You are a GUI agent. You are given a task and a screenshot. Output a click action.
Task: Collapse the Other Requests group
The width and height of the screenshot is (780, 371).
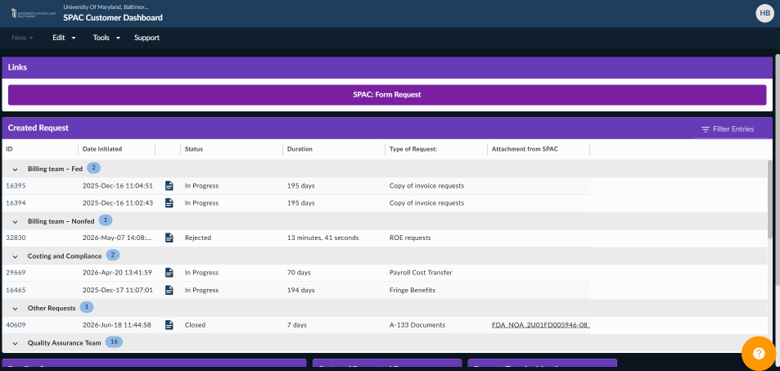(x=15, y=308)
